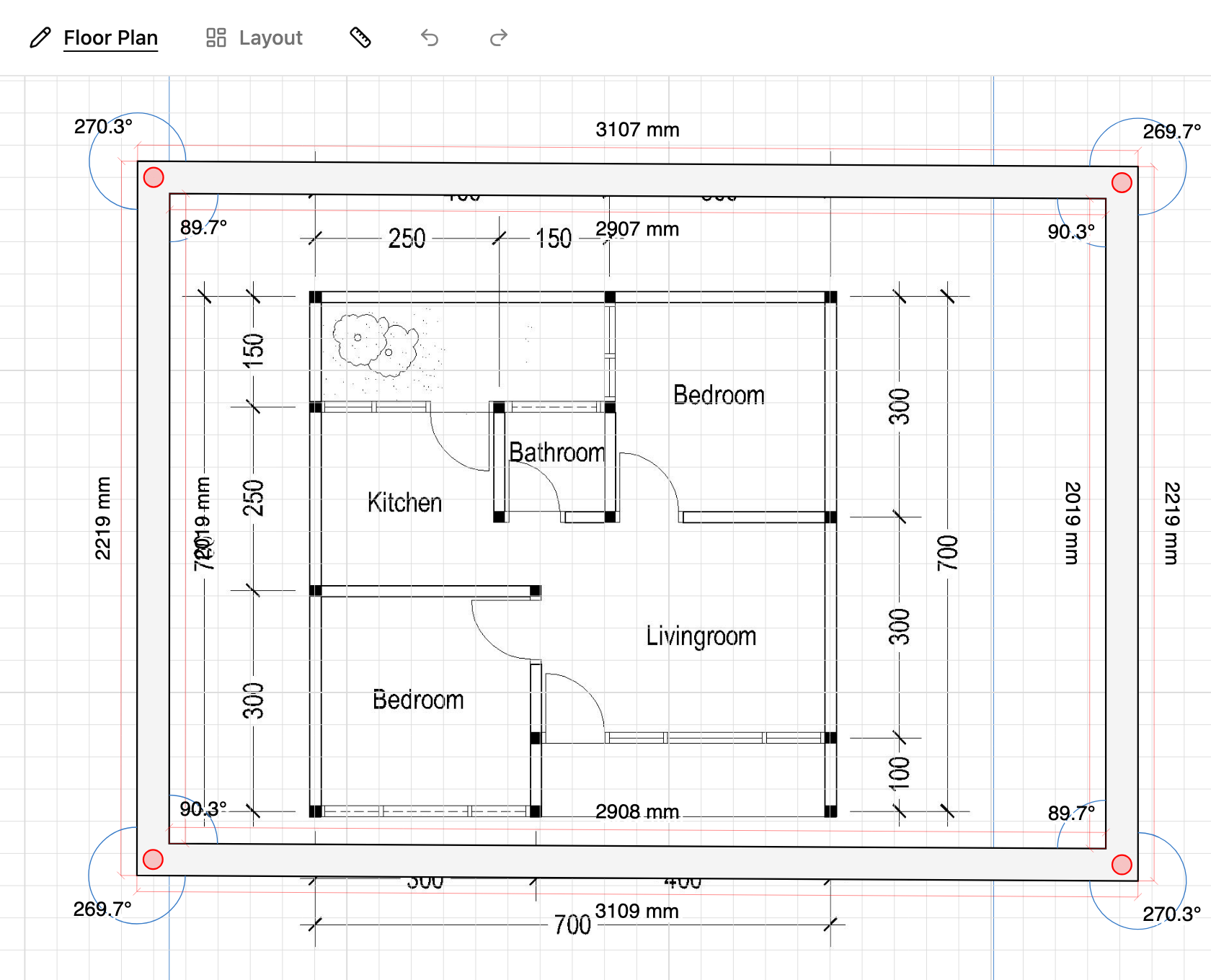Click the pencil icon beside Floor Plan
The height and width of the screenshot is (980, 1211).
pyautogui.click(x=40, y=37)
